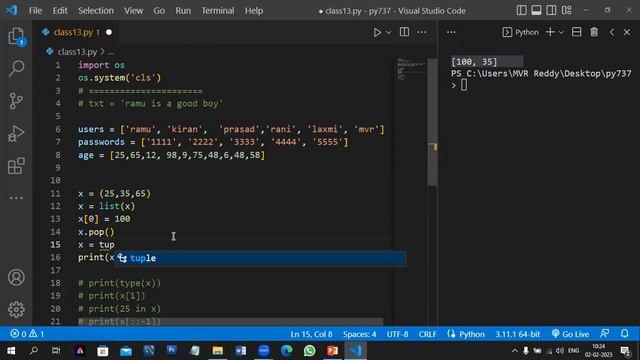Open the Accounts menu icon
The height and width of the screenshot is (360, 640).
(x=16, y=278)
